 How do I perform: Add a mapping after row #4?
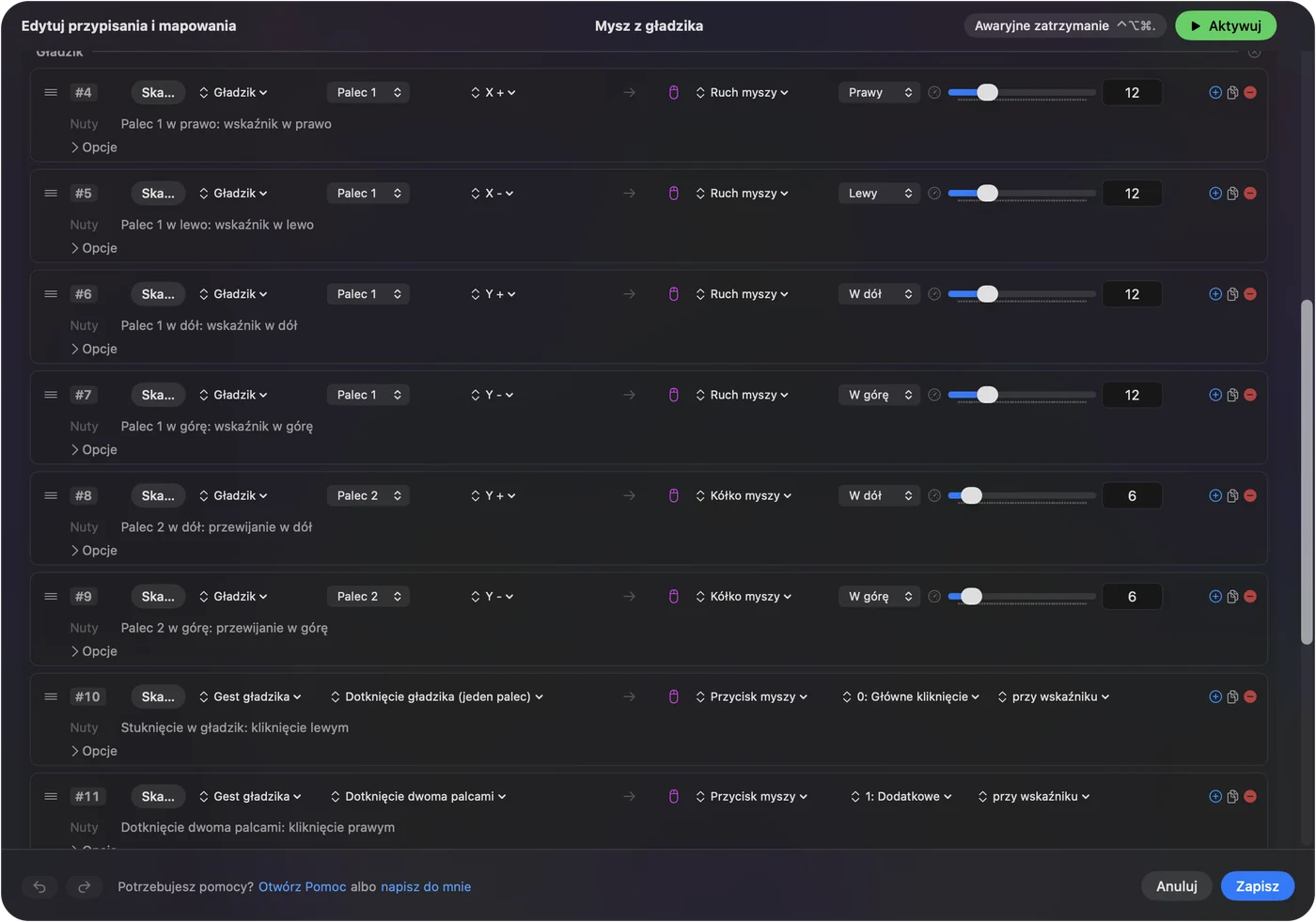click(1215, 92)
